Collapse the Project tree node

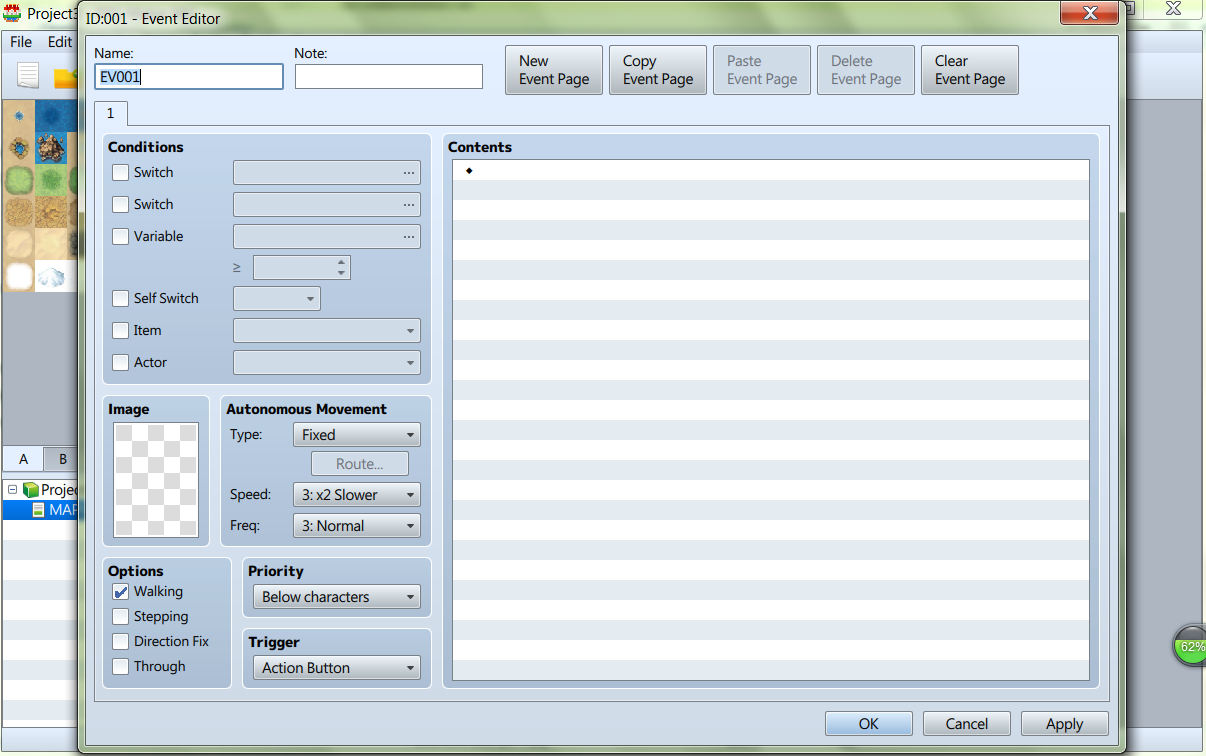(x=12, y=490)
